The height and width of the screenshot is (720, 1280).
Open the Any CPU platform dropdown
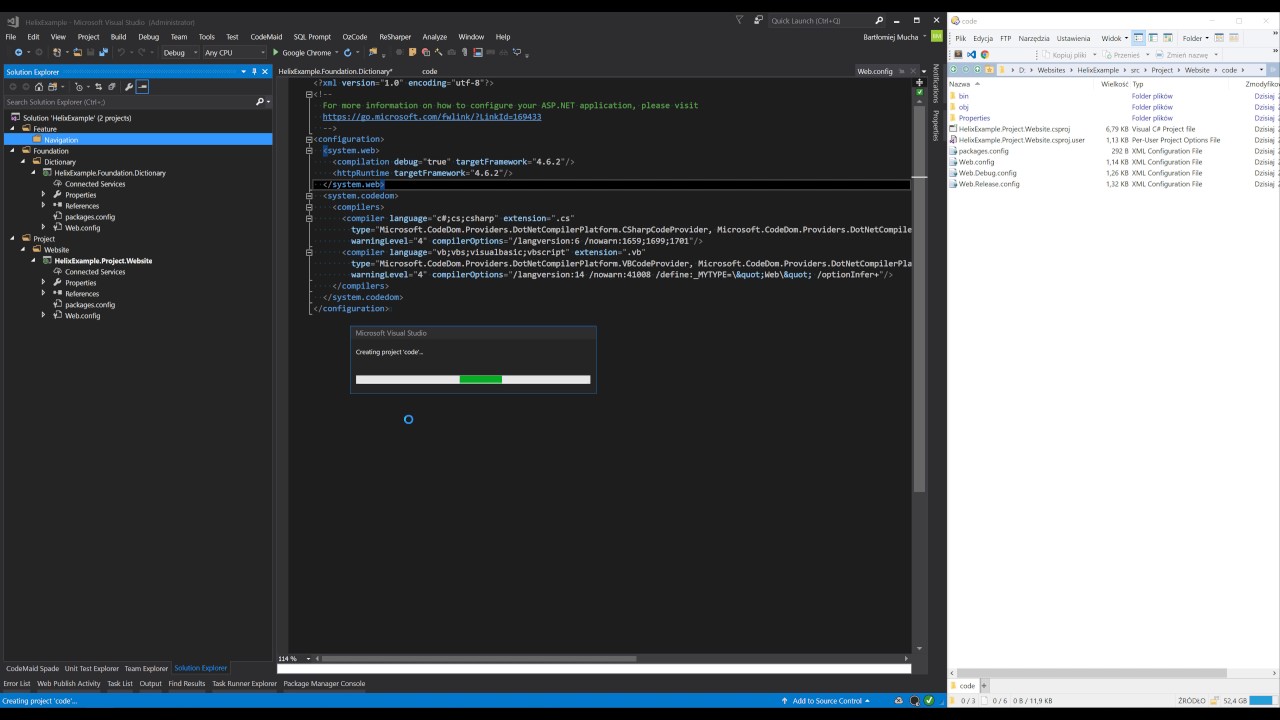coord(235,52)
